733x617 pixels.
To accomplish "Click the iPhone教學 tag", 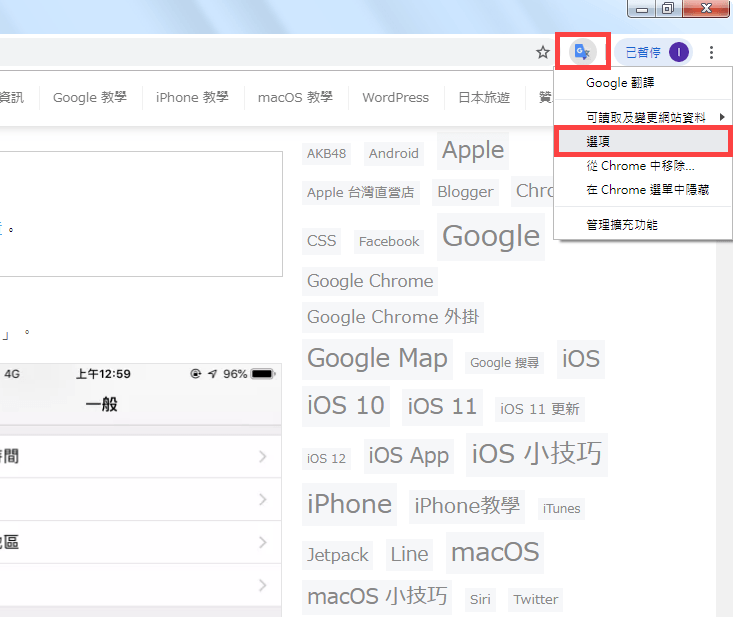I will (467, 506).
